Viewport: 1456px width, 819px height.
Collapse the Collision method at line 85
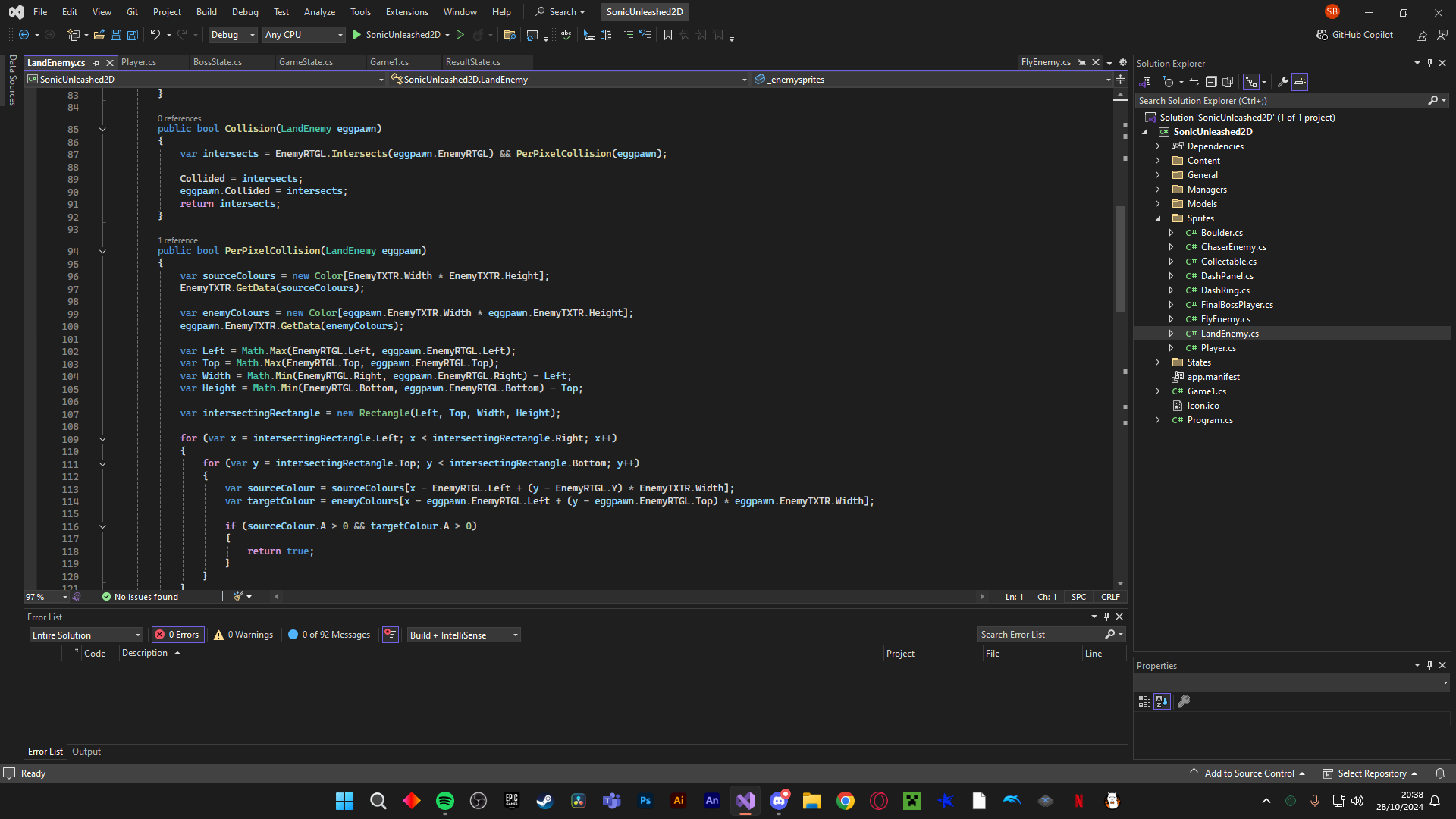tap(102, 130)
